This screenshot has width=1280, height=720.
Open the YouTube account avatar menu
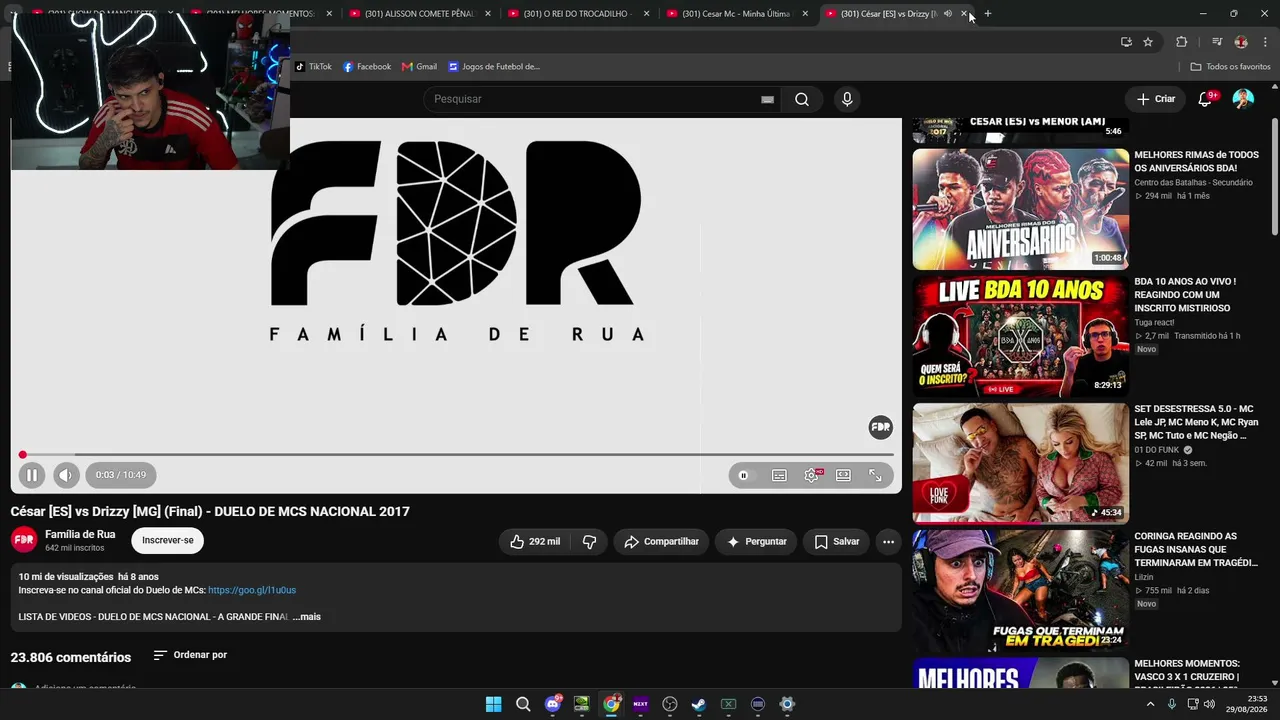tap(1243, 99)
